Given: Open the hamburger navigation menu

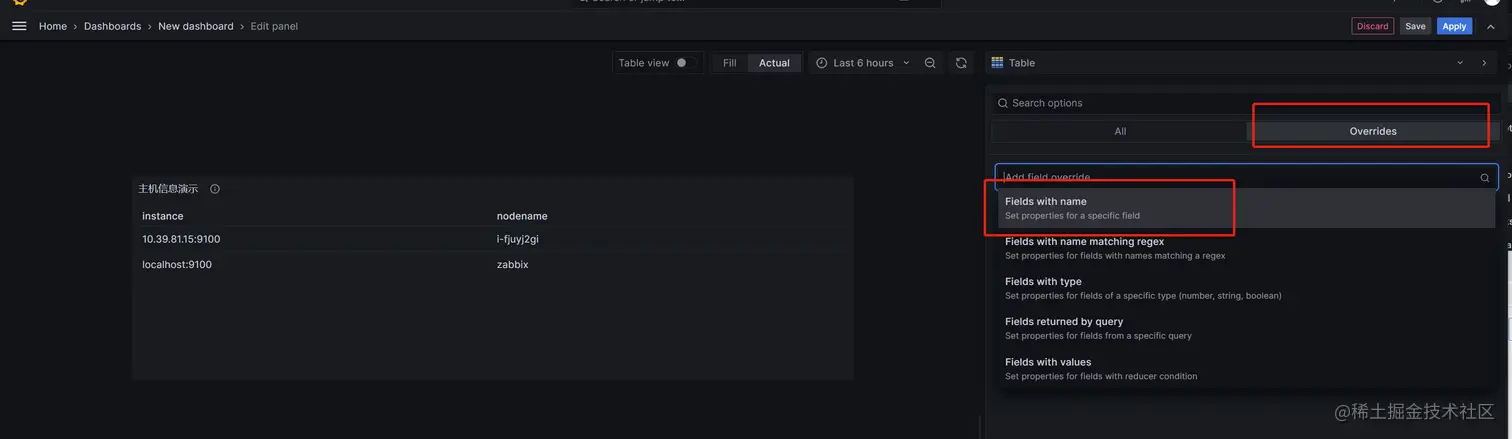Looking at the screenshot, I should coord(19,26).
